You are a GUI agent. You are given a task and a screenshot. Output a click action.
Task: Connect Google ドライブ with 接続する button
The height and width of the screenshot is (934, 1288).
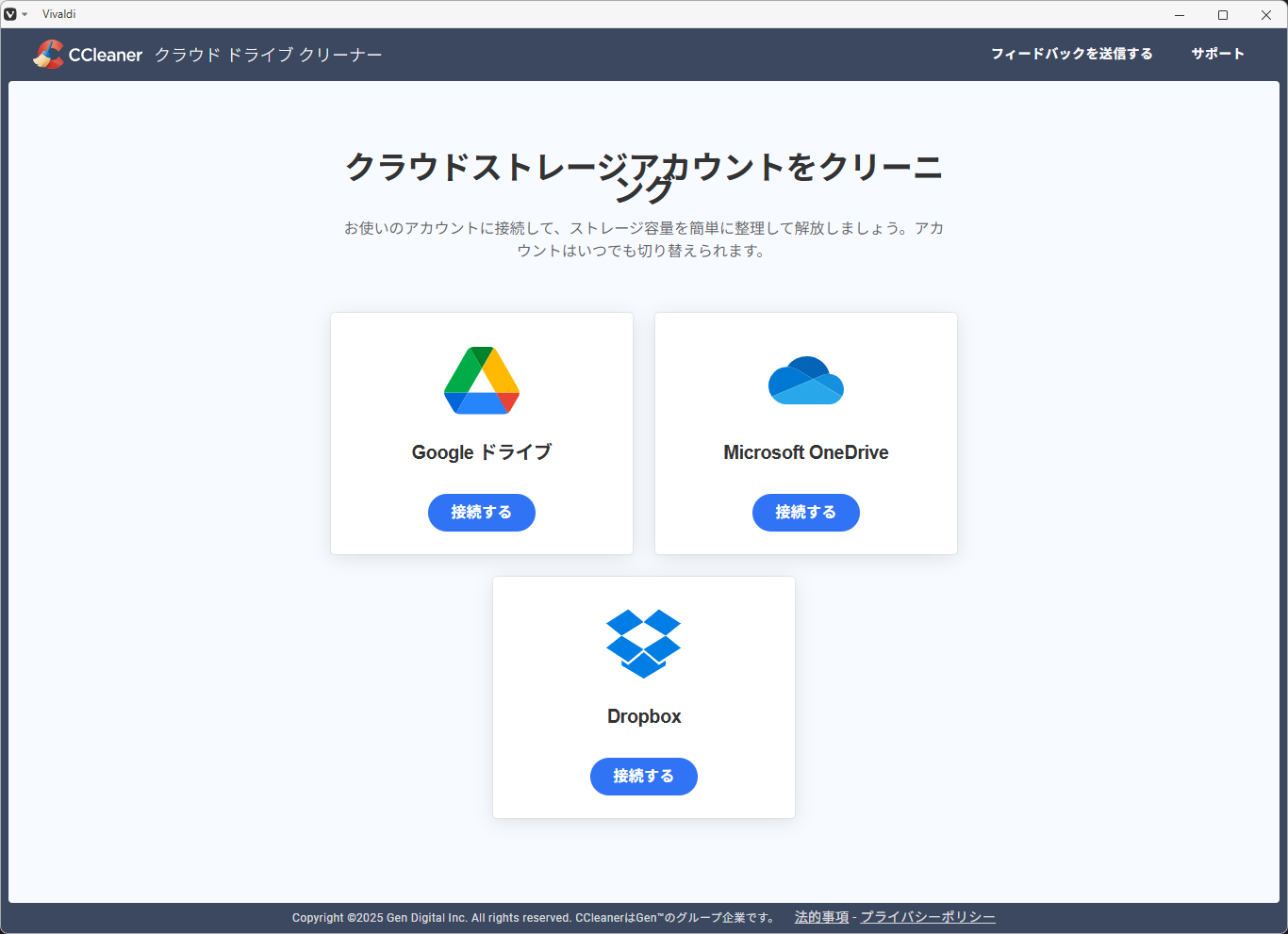click(482, 513)
